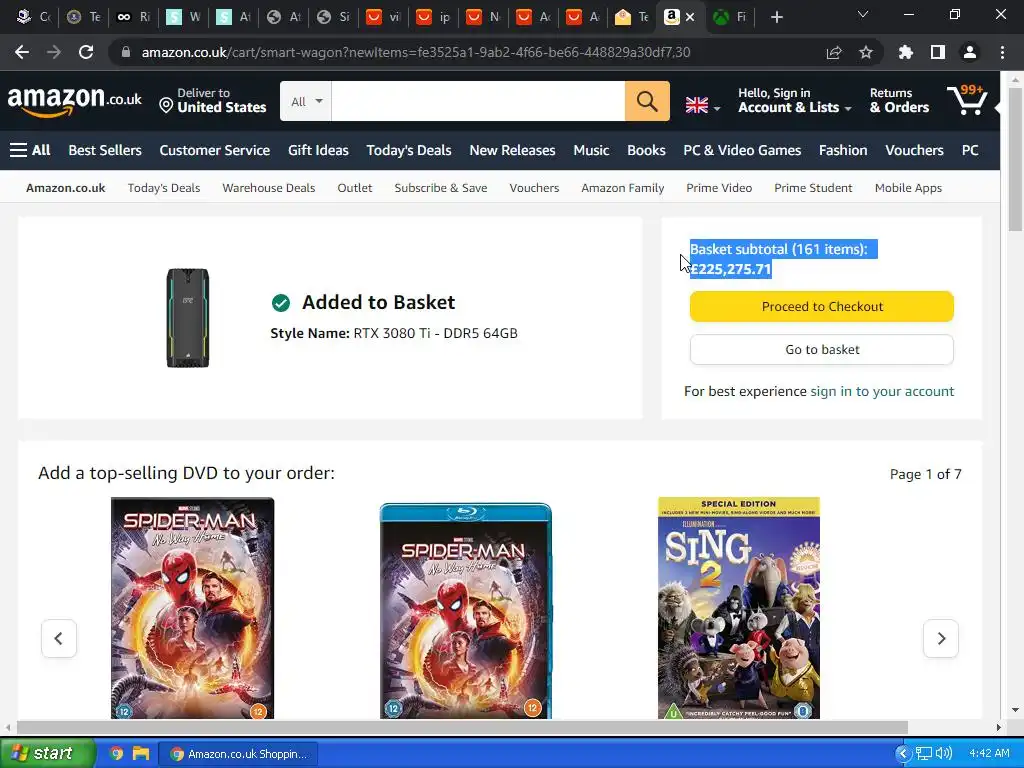
Task: Open Prime Video sub-nav link
Action: click(719, 188)
